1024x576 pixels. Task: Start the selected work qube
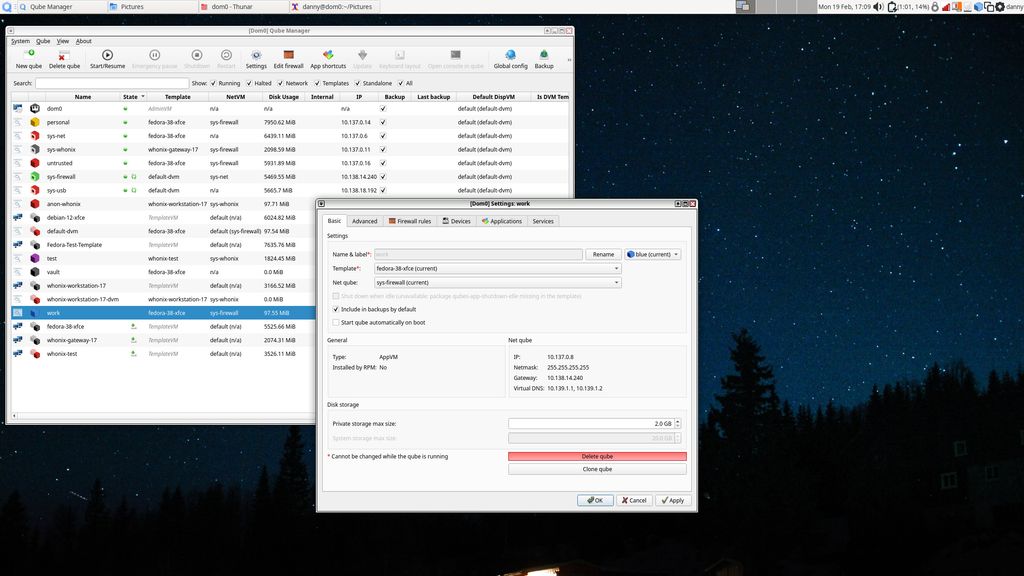(x=106, y=57)
